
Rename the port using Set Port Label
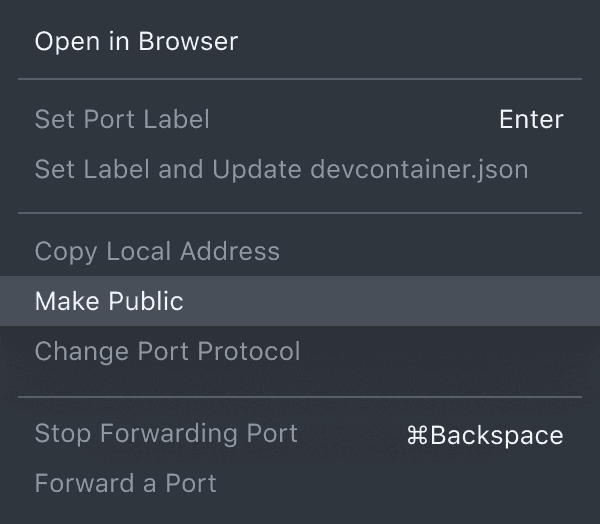point(122,120)
